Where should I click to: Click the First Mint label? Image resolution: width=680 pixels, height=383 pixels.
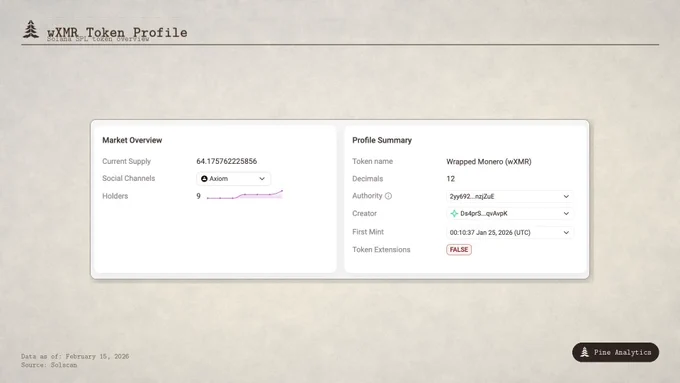pyautogui.click(x=368, y=232)
